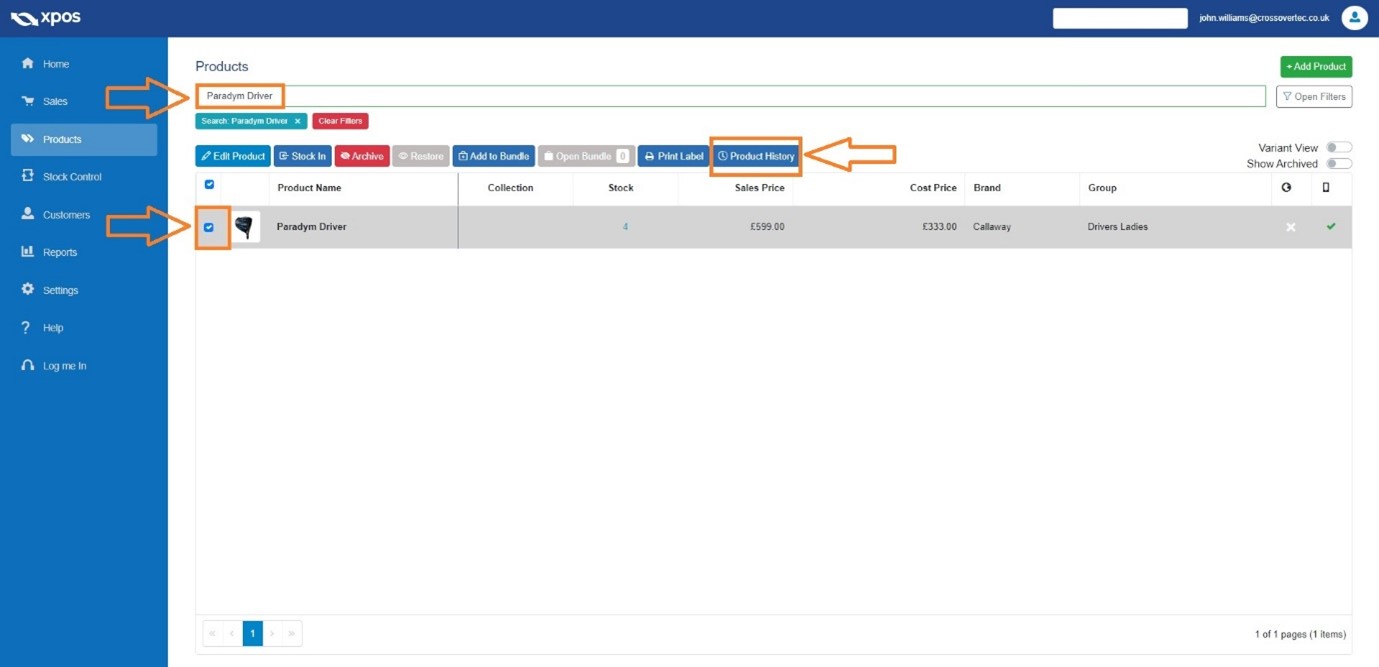
Task: Go to the first page of results
Action: click(212, 633)
